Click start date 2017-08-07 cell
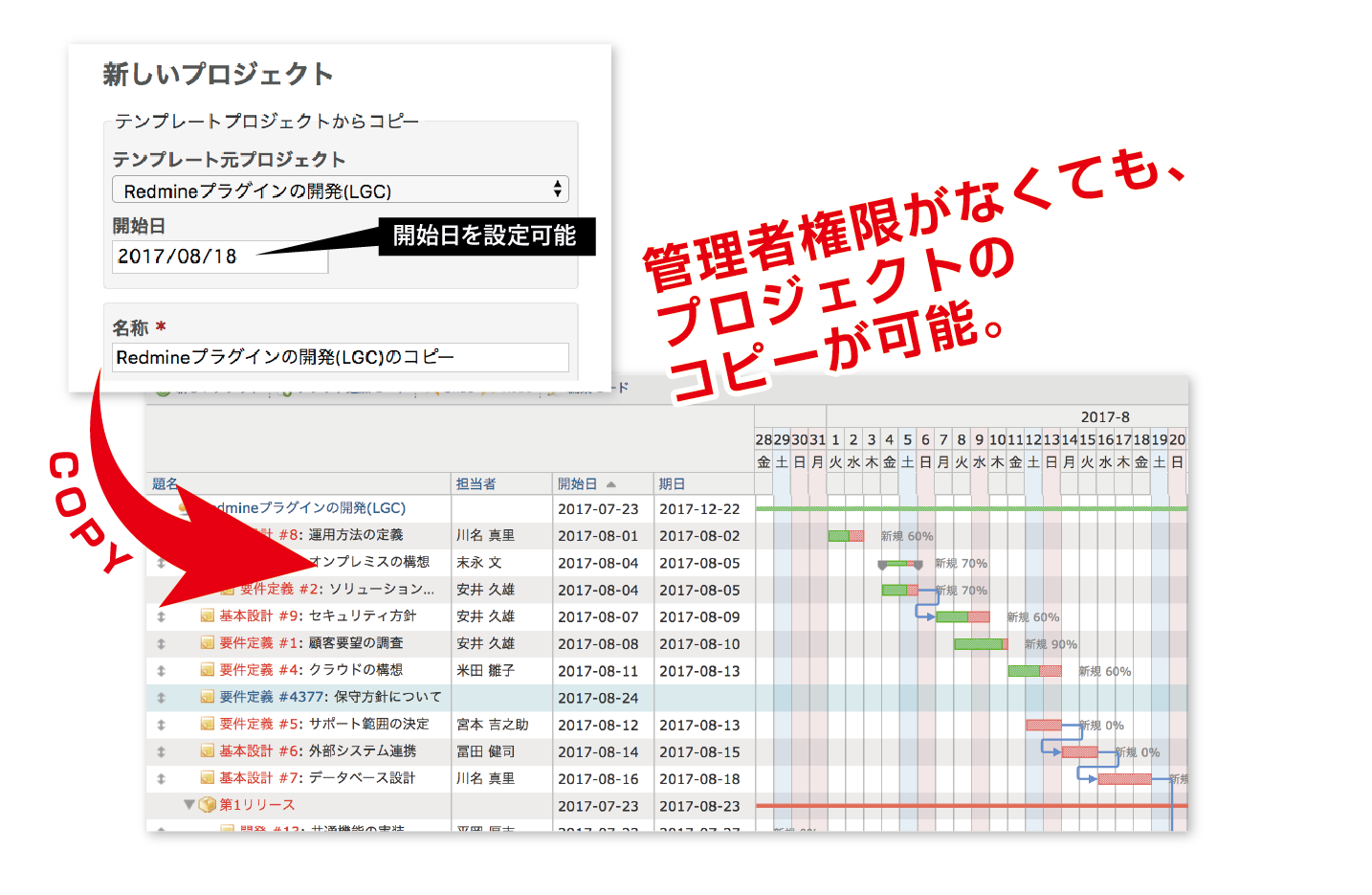This screenshot has width=1372, height=895. (598, 617)
